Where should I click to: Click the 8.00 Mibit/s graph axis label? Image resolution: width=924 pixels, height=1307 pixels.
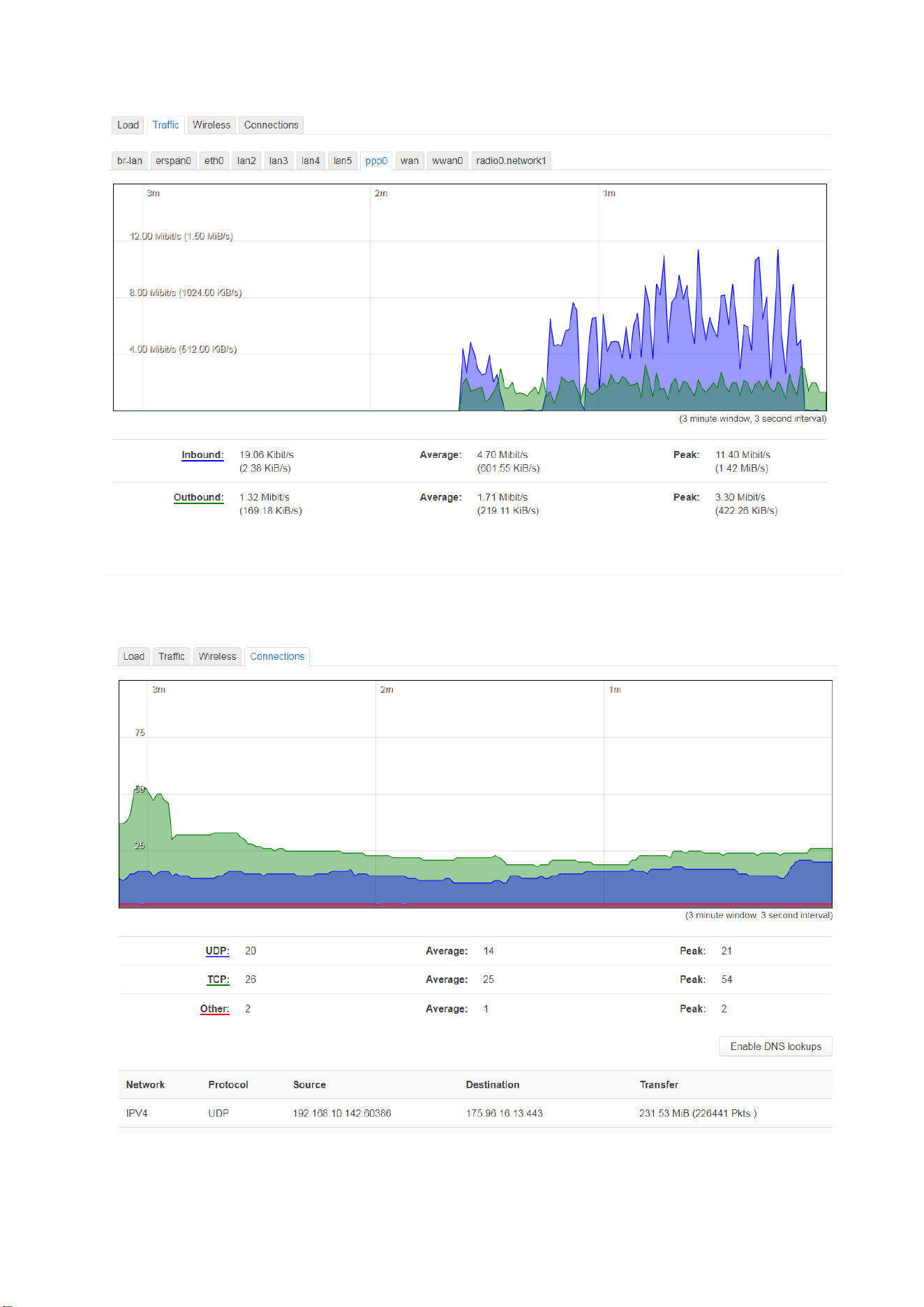tap(186, 293)
